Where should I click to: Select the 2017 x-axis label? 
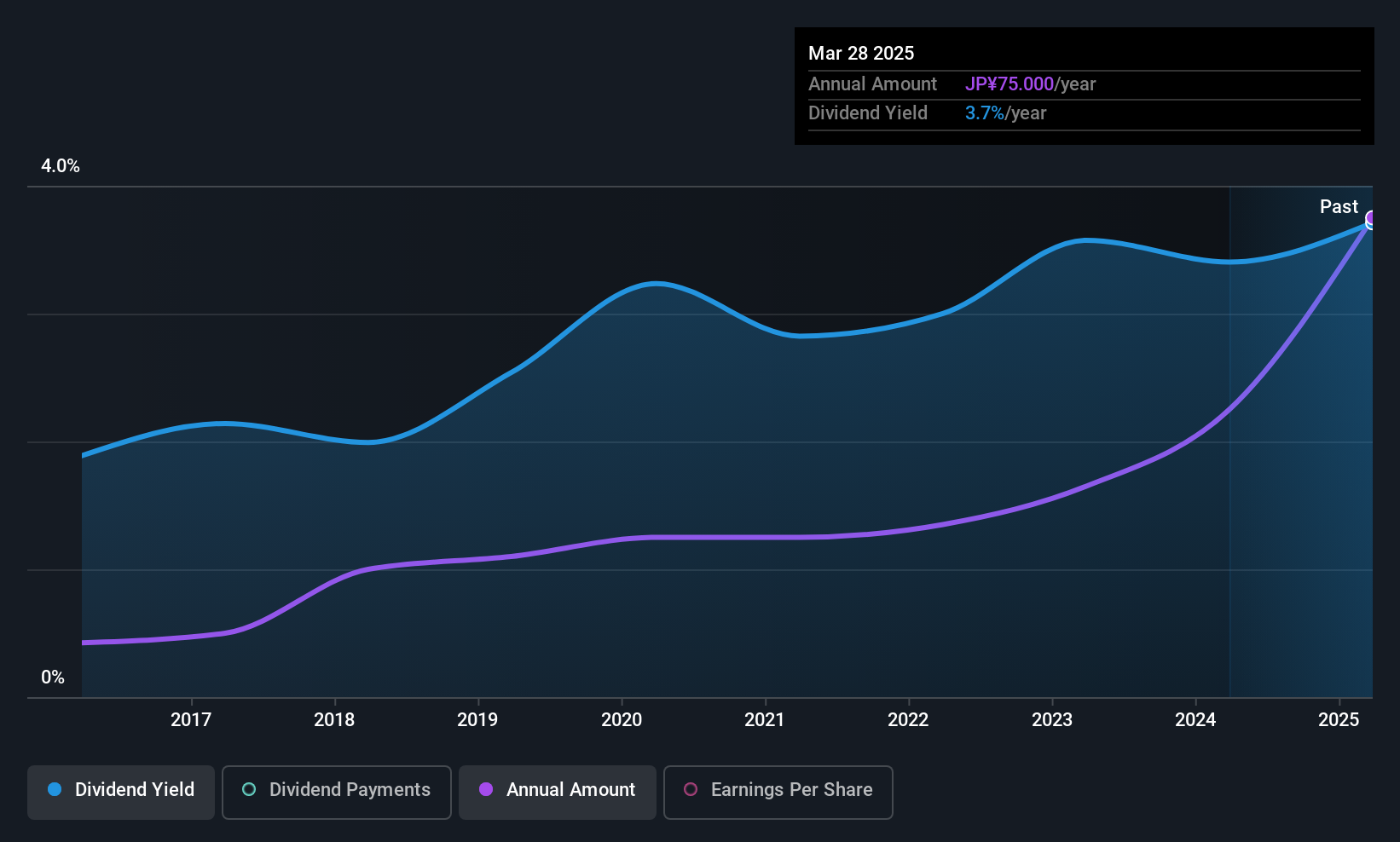[x=191, y=719]
